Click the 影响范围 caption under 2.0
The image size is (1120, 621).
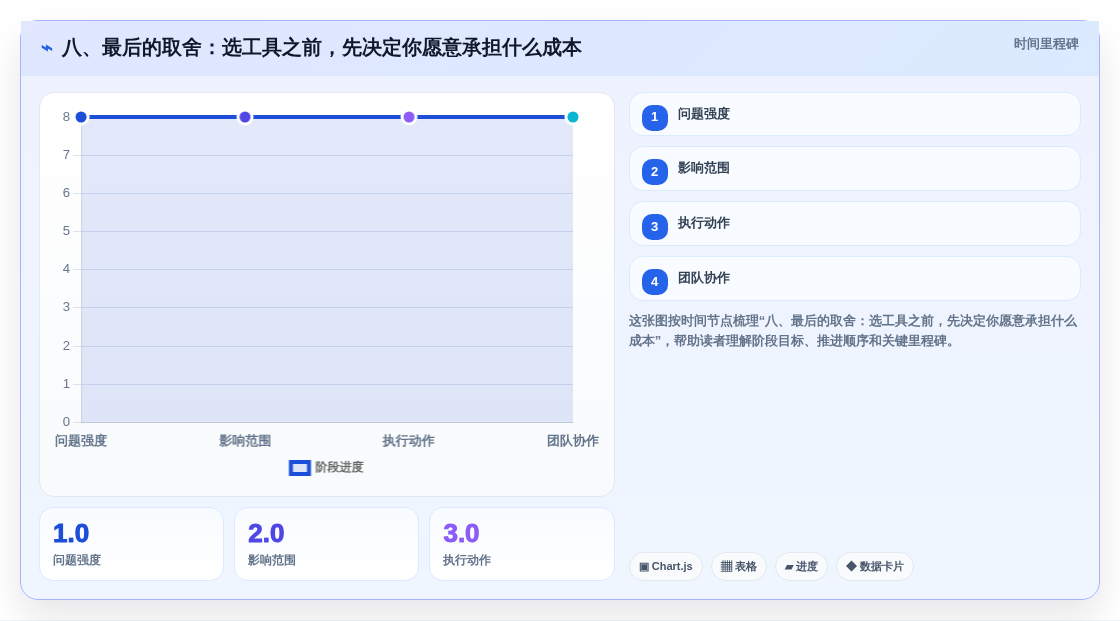click(x=272, y=560)
